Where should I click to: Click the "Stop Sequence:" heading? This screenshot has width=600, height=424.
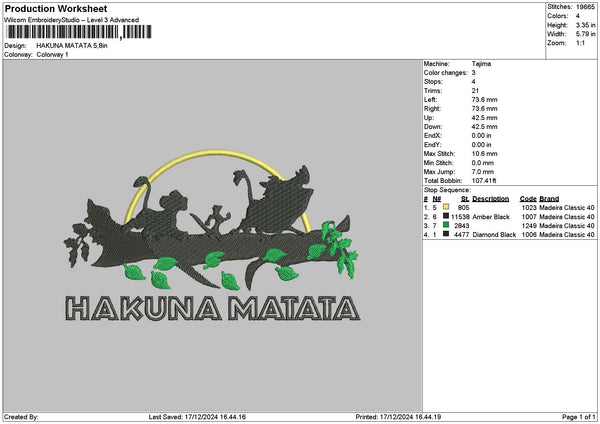pyautogui.click(x=447, y=190)
